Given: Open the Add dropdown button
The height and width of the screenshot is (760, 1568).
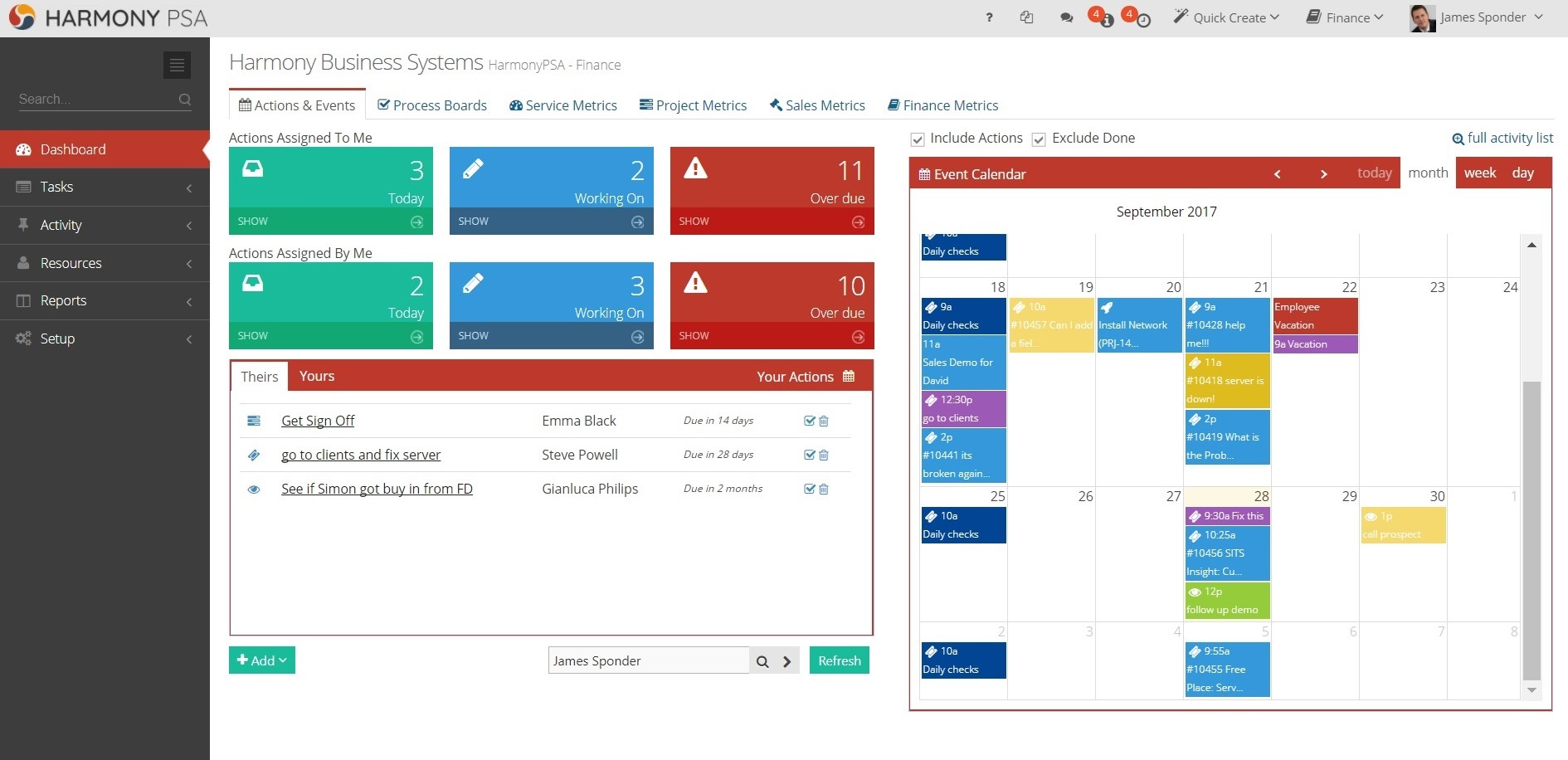Looking at the screenshot, I should (x=262, y=660).
